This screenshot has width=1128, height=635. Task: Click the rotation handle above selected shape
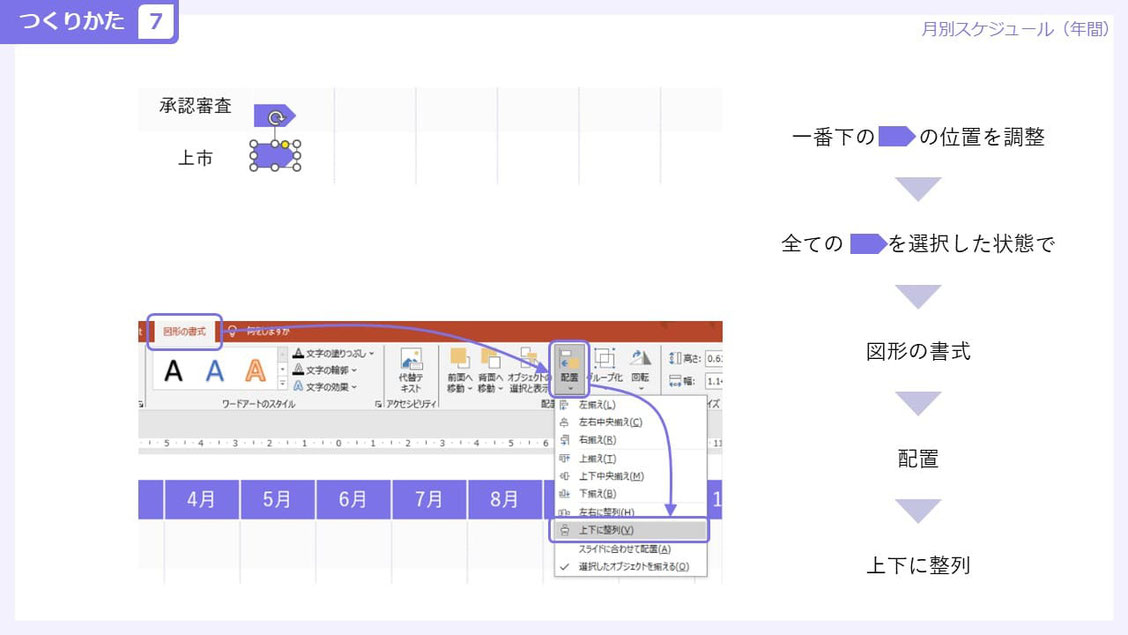[x=276, y=117]
